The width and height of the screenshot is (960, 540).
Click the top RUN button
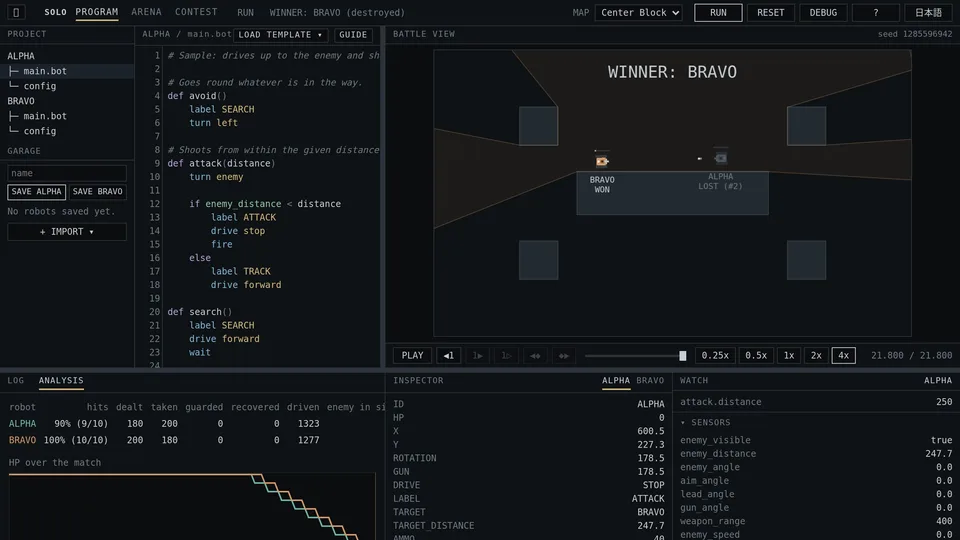[x=718, y=12]
